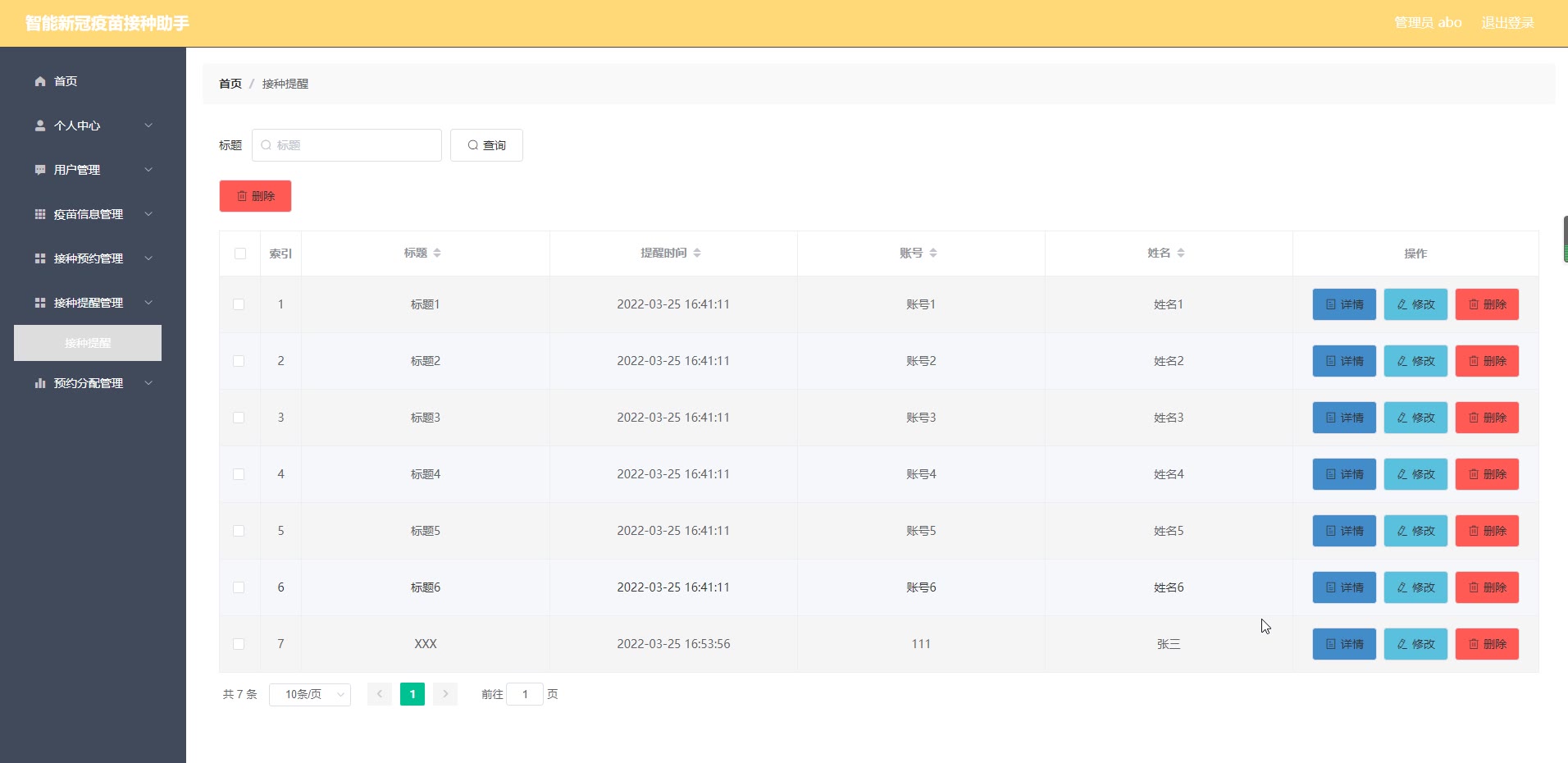
Task: Click the 查询 search button
Action: [486, 145]
